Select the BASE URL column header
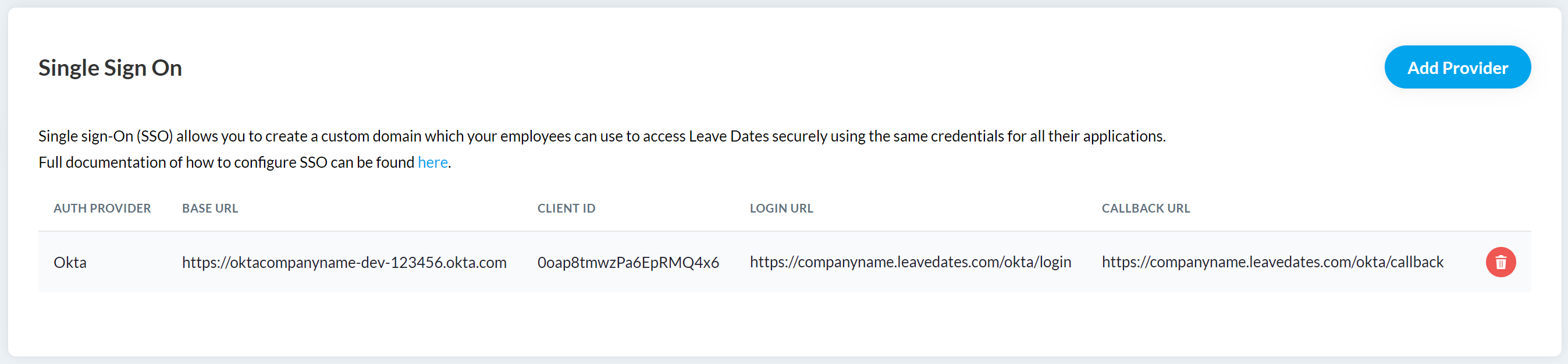This screenshot has height=364, width=1568. pyautogui.click(x=210, y=208)
